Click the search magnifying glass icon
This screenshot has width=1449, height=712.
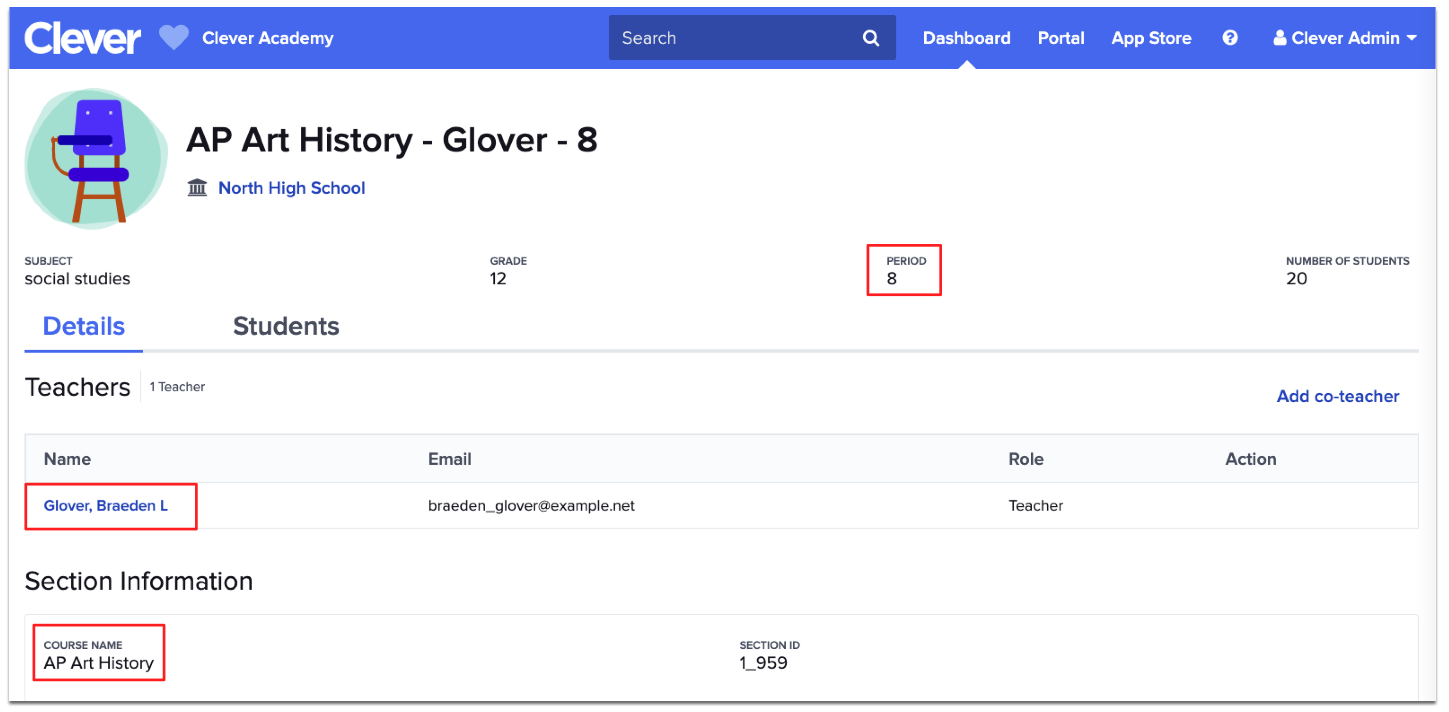869,37
